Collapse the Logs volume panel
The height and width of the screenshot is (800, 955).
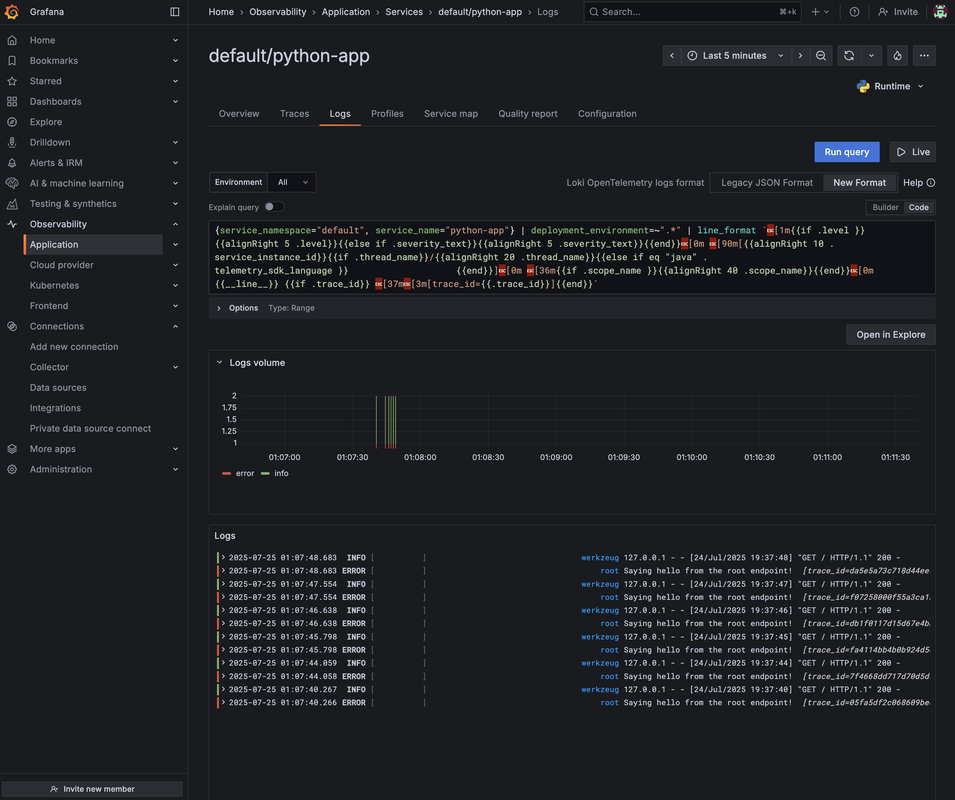click(x=220, y=362)
